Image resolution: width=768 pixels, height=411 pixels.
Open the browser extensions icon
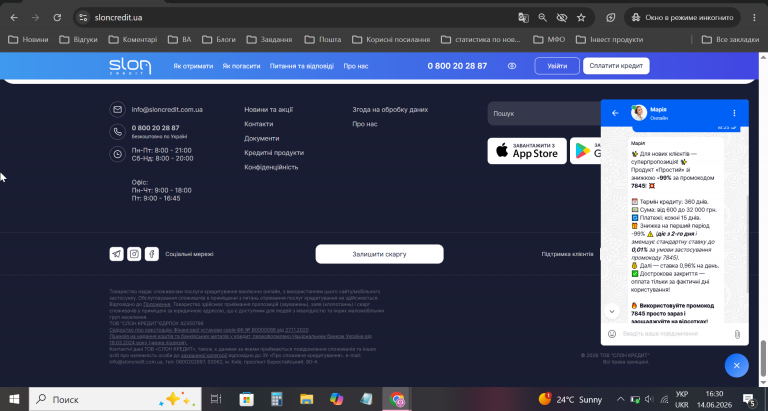pos(610,18)
